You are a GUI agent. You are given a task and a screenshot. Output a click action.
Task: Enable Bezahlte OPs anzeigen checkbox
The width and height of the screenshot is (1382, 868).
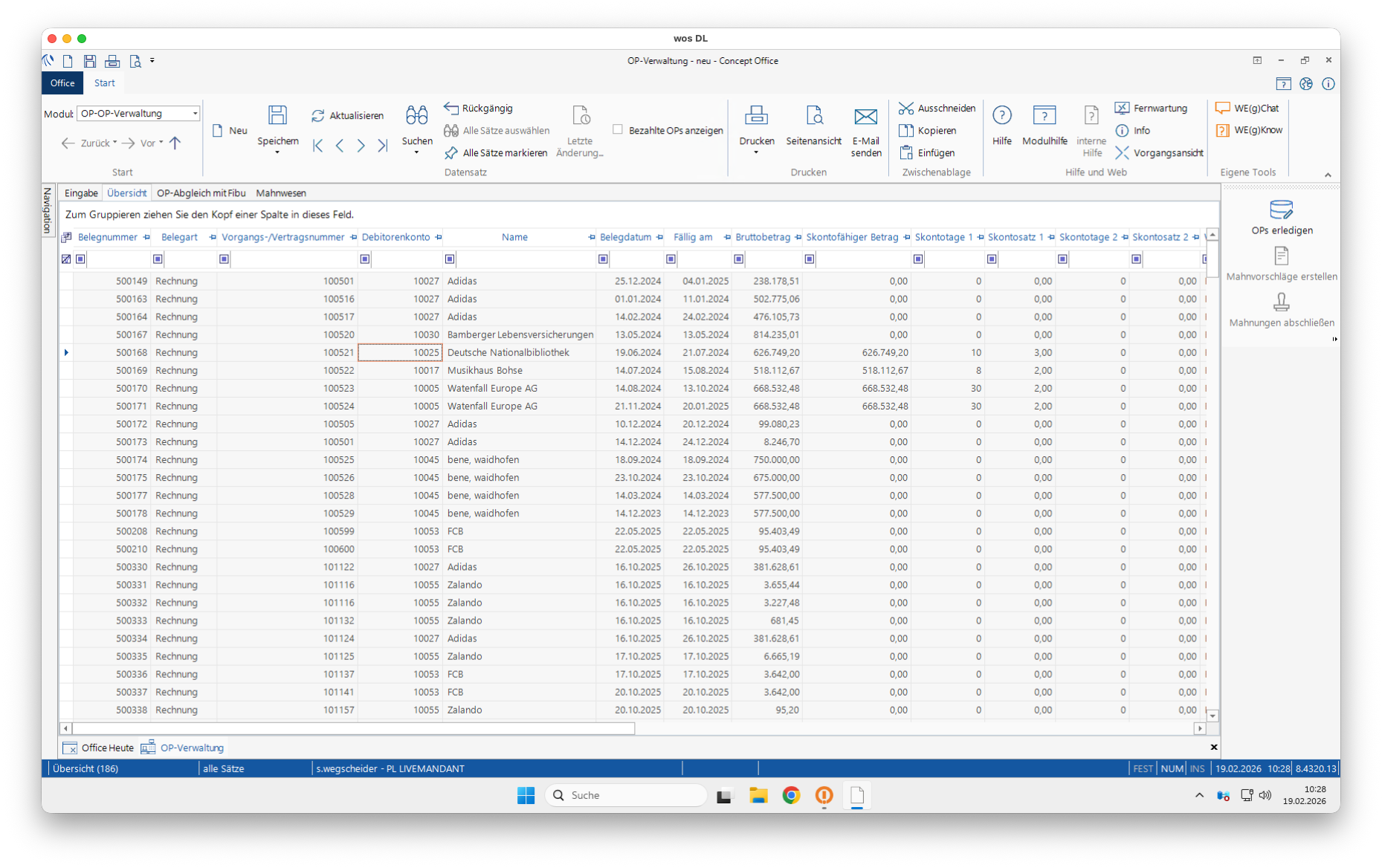(x=617, y=130)
